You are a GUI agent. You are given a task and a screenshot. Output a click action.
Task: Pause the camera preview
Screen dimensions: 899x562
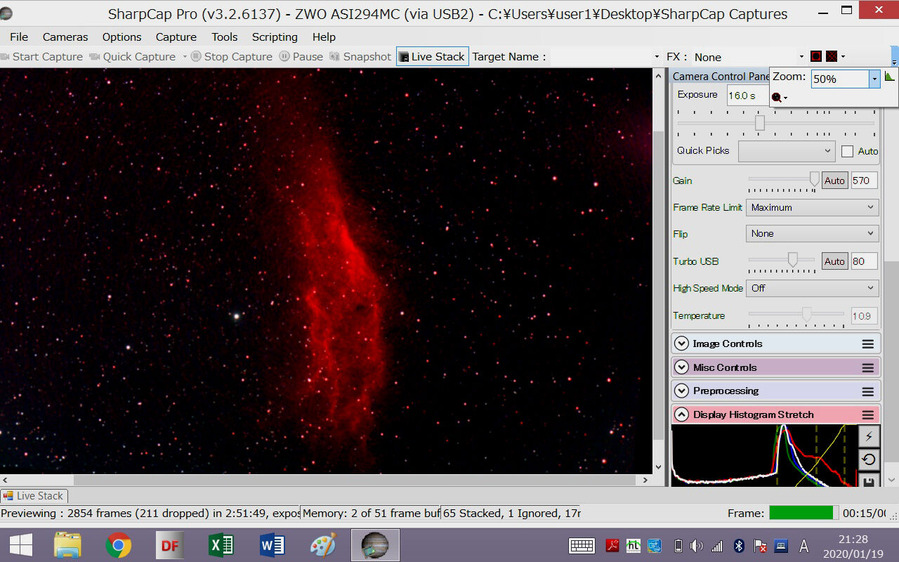302,57
